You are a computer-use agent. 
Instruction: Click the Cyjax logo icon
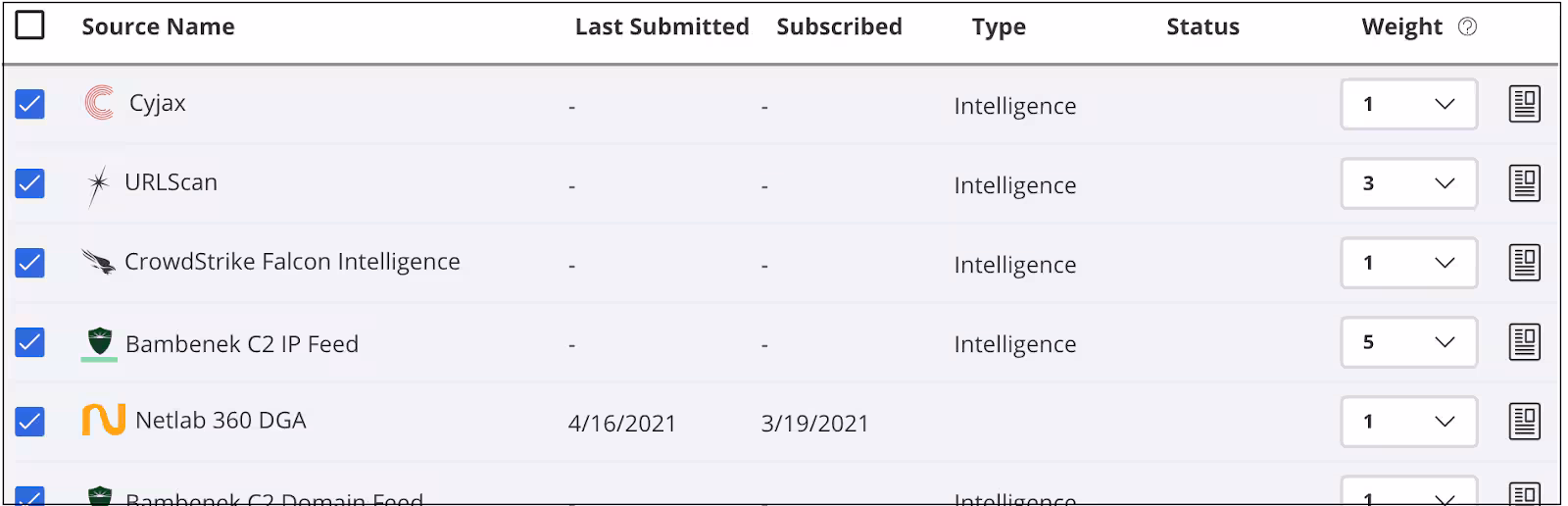99,103
